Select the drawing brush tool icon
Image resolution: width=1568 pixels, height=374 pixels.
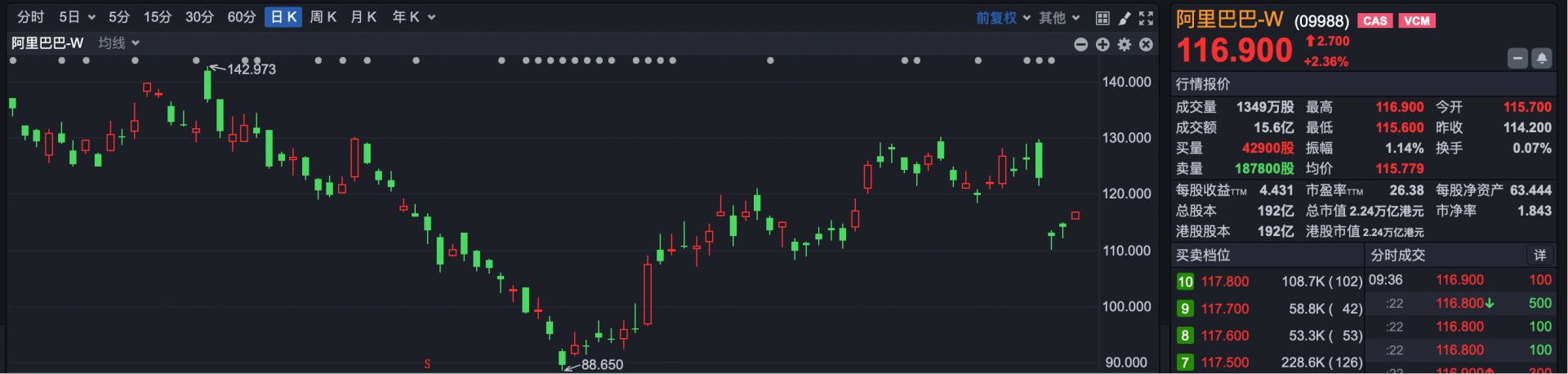coord(1125,18)
